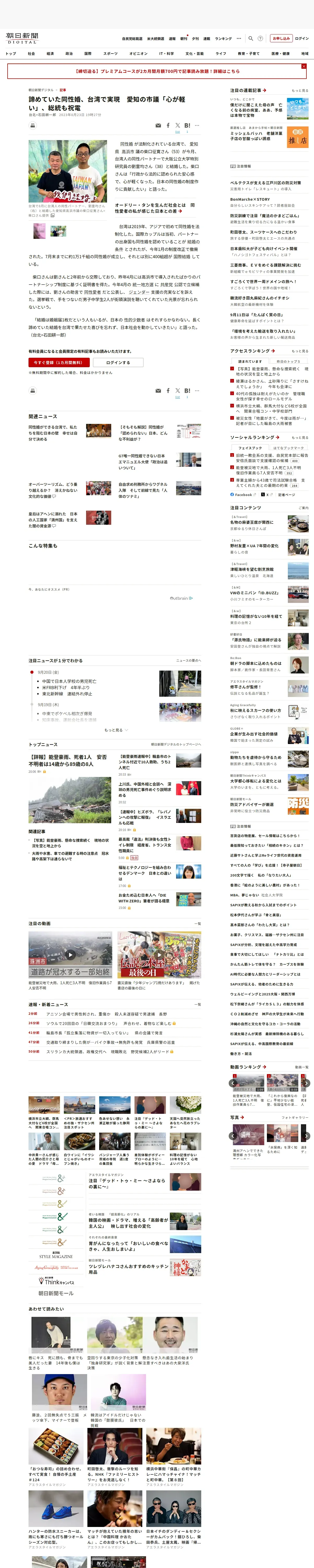Click 今すぐ登録 red registration button
This screenshot has width=314, height=1568.
point(59,362)
